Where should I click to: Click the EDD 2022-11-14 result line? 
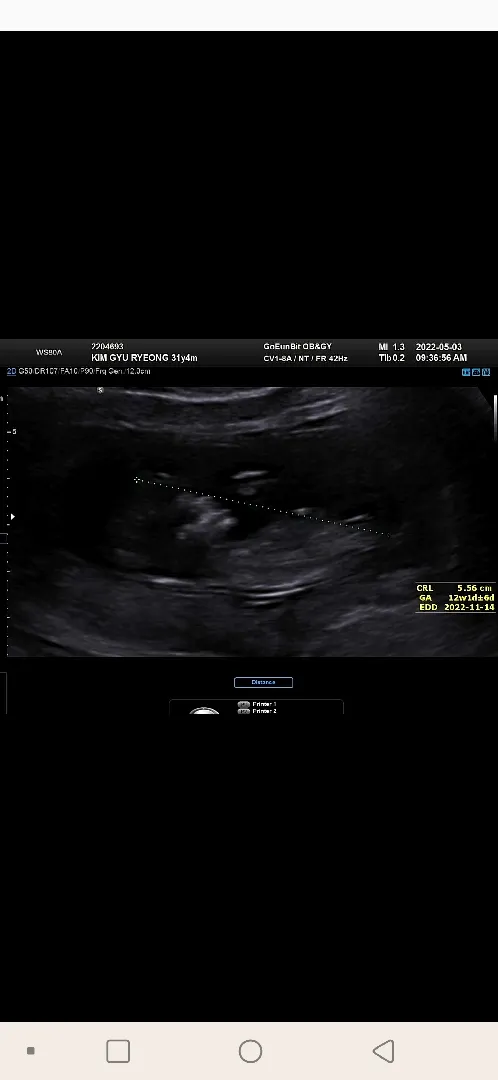[456, 607]
